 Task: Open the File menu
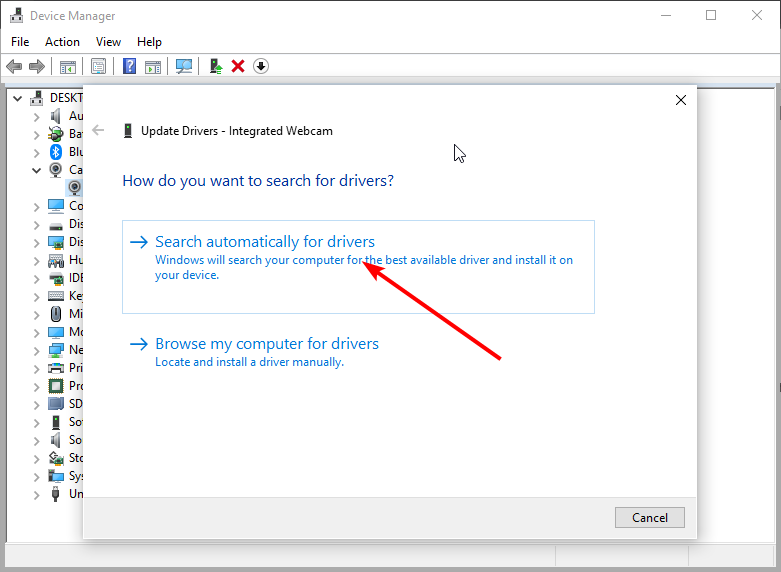click(20, 42)
